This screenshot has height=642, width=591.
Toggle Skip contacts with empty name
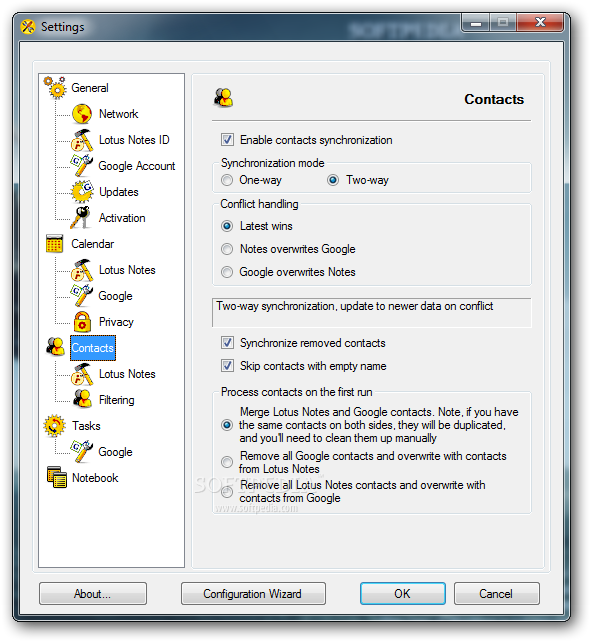coord(227,366)
